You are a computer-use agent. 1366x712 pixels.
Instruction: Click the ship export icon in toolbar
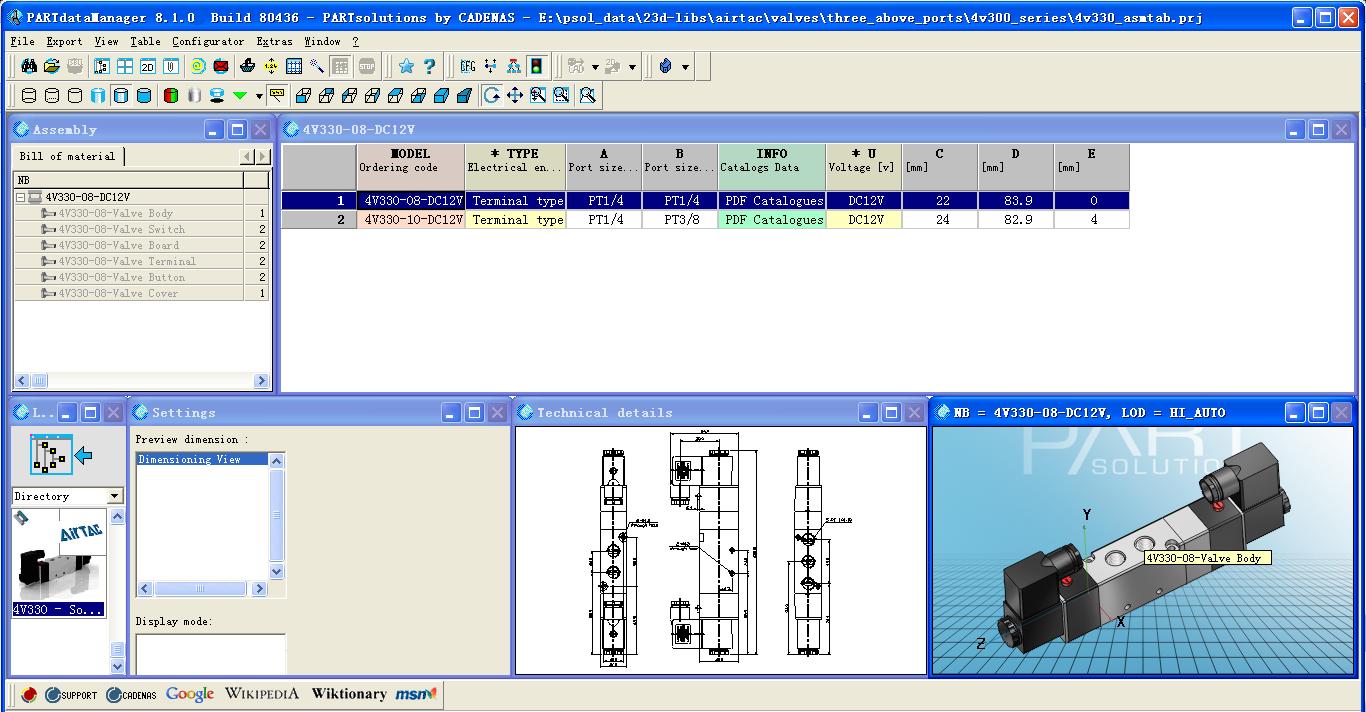point(248,66)
